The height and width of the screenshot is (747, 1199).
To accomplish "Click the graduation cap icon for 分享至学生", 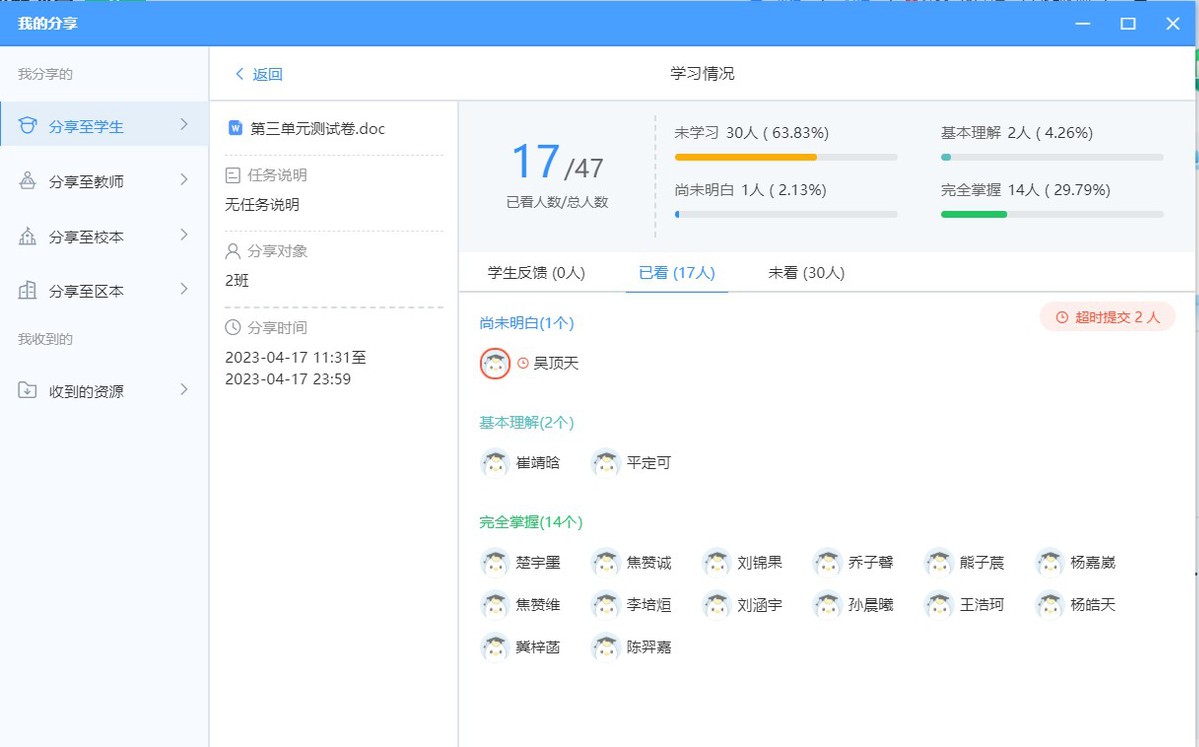I will (28, 126).
